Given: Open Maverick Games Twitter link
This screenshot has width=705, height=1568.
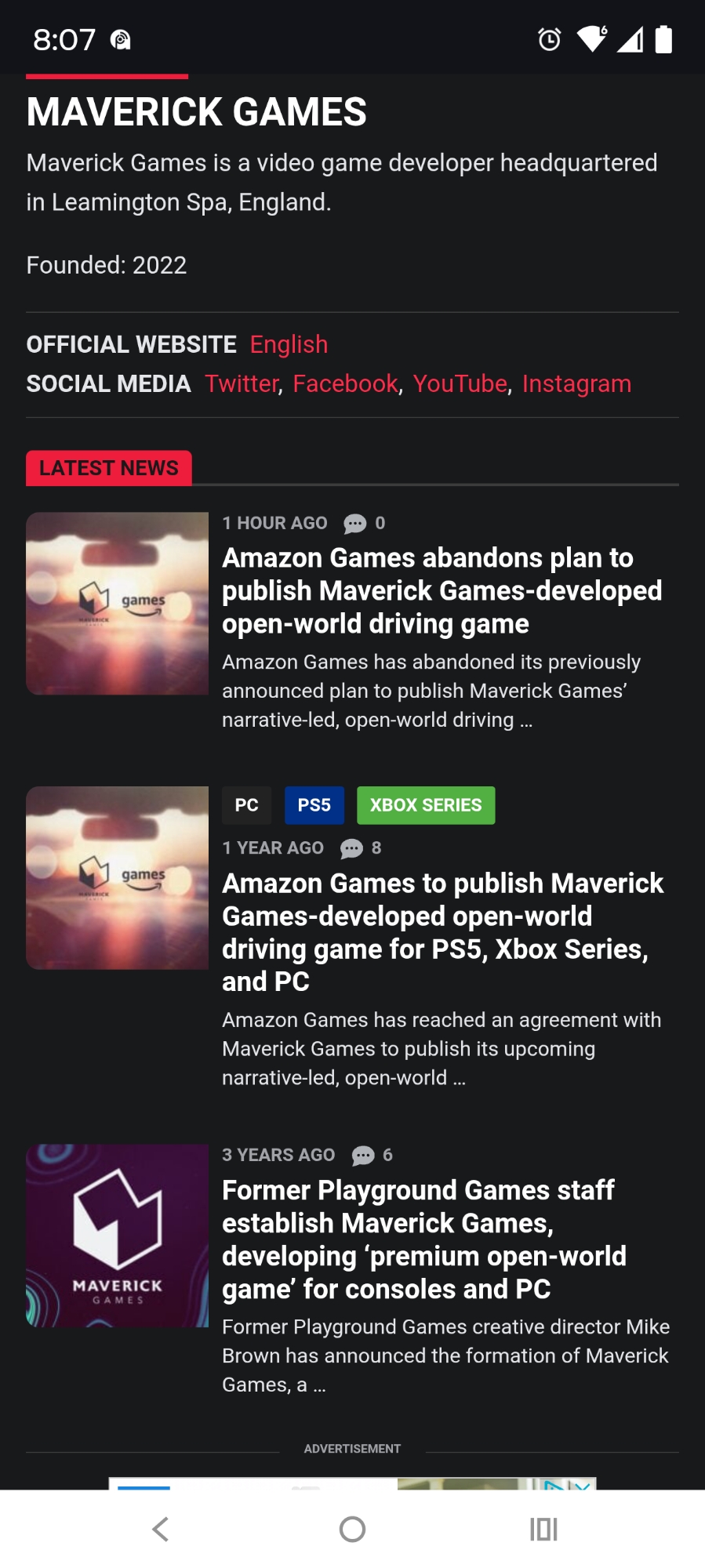Looking at the screenshot, I should click(242, 383).
